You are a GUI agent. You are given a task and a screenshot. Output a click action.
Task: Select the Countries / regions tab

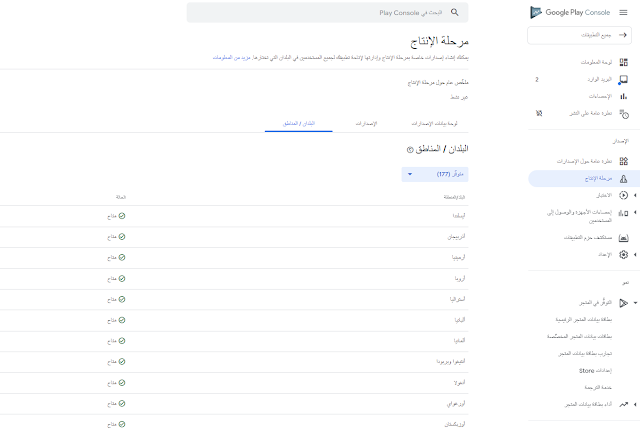[x=299, y=124]
